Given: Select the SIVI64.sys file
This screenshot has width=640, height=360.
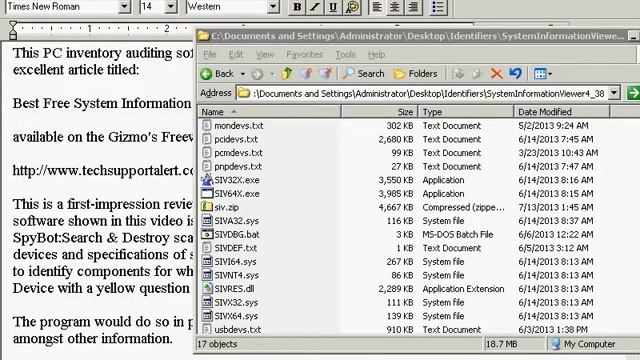Looking at the screenshot, I should click(x=236, y=262).
